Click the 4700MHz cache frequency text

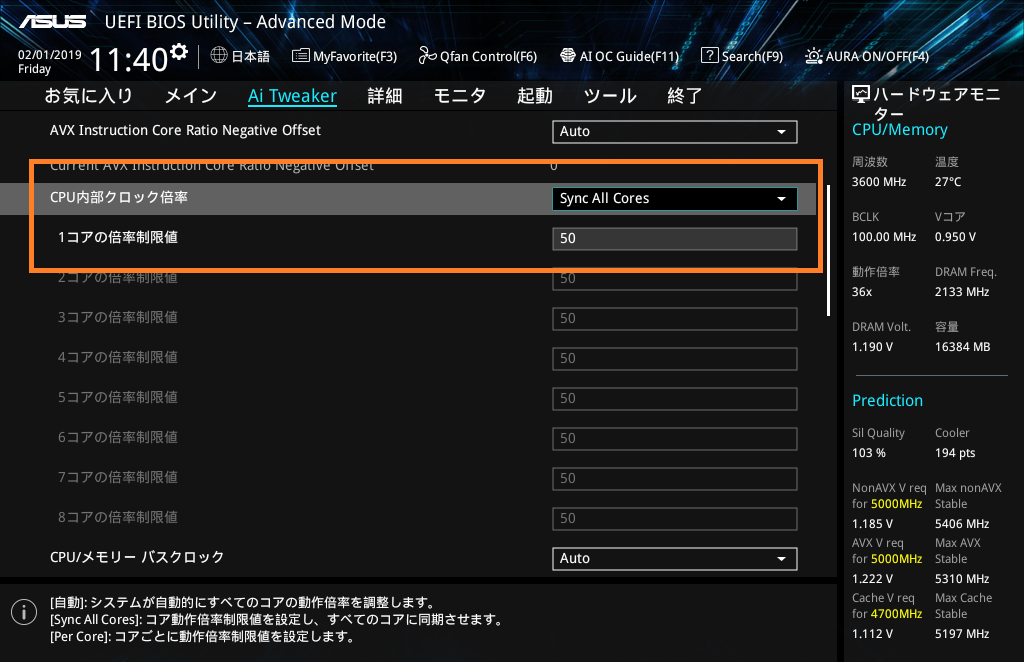(896, 614)
